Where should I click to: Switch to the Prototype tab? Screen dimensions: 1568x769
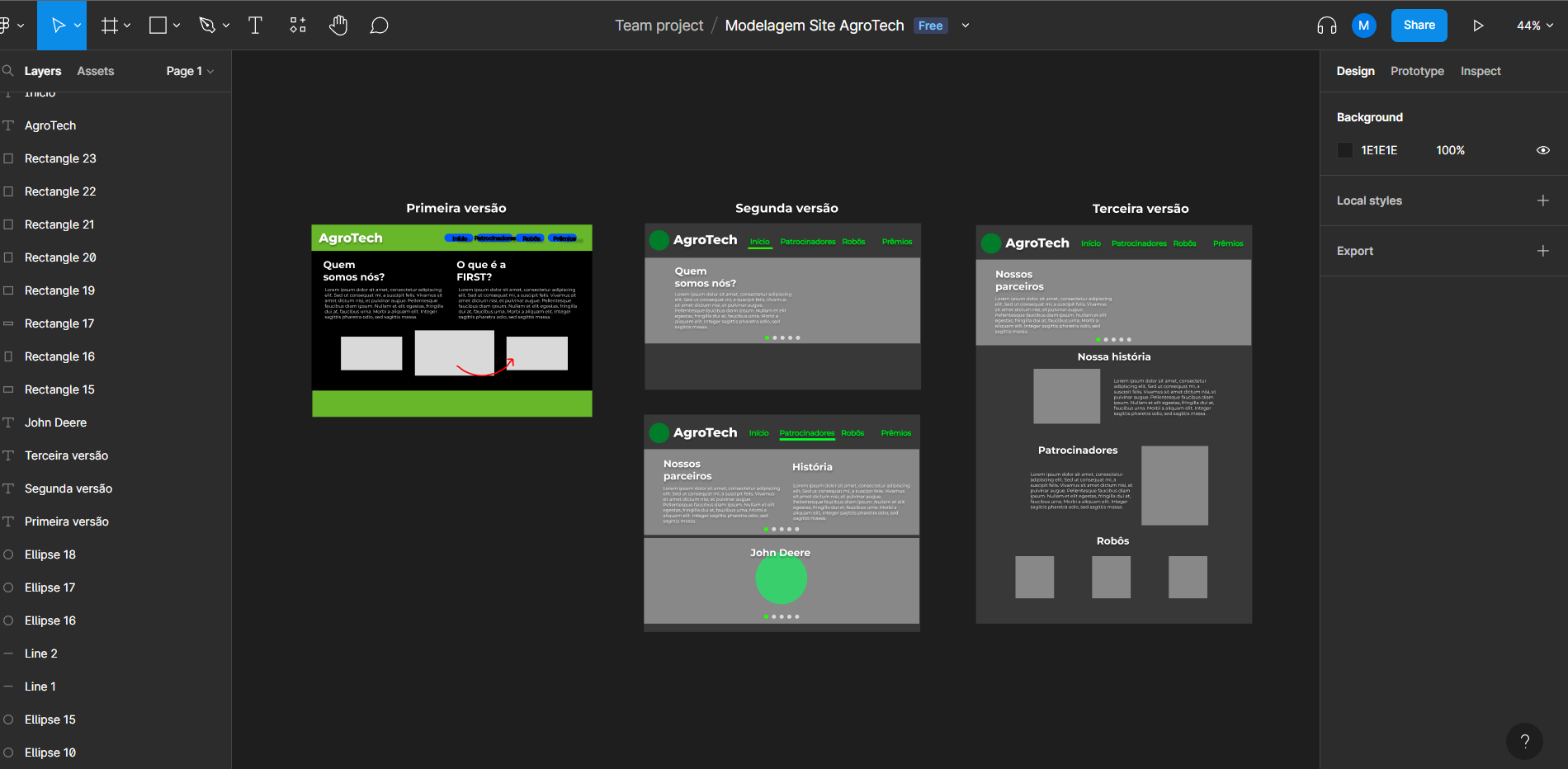click(x=1417, y=71)
